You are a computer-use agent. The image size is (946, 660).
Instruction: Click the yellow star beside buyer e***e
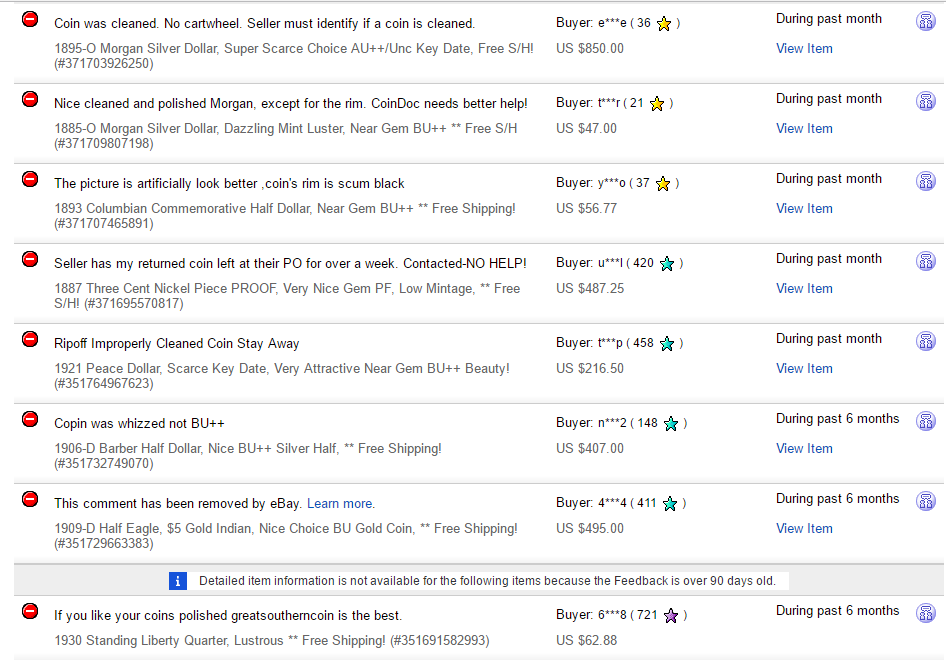[x=664, y=24]
